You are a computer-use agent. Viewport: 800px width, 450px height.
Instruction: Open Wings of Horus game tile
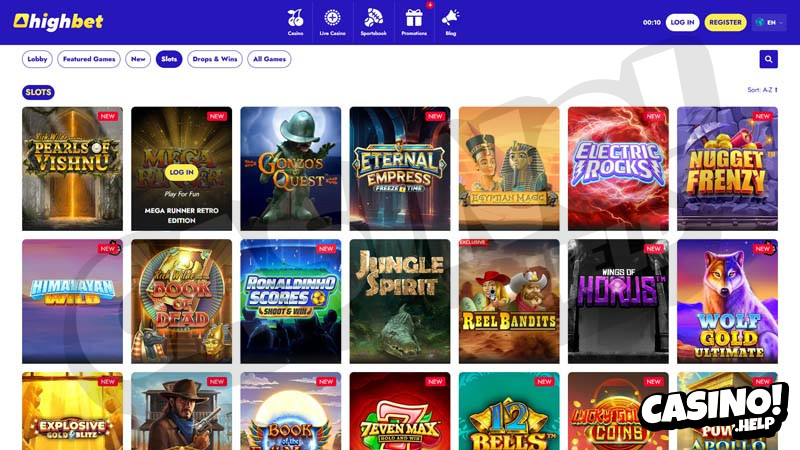[618, 302]
